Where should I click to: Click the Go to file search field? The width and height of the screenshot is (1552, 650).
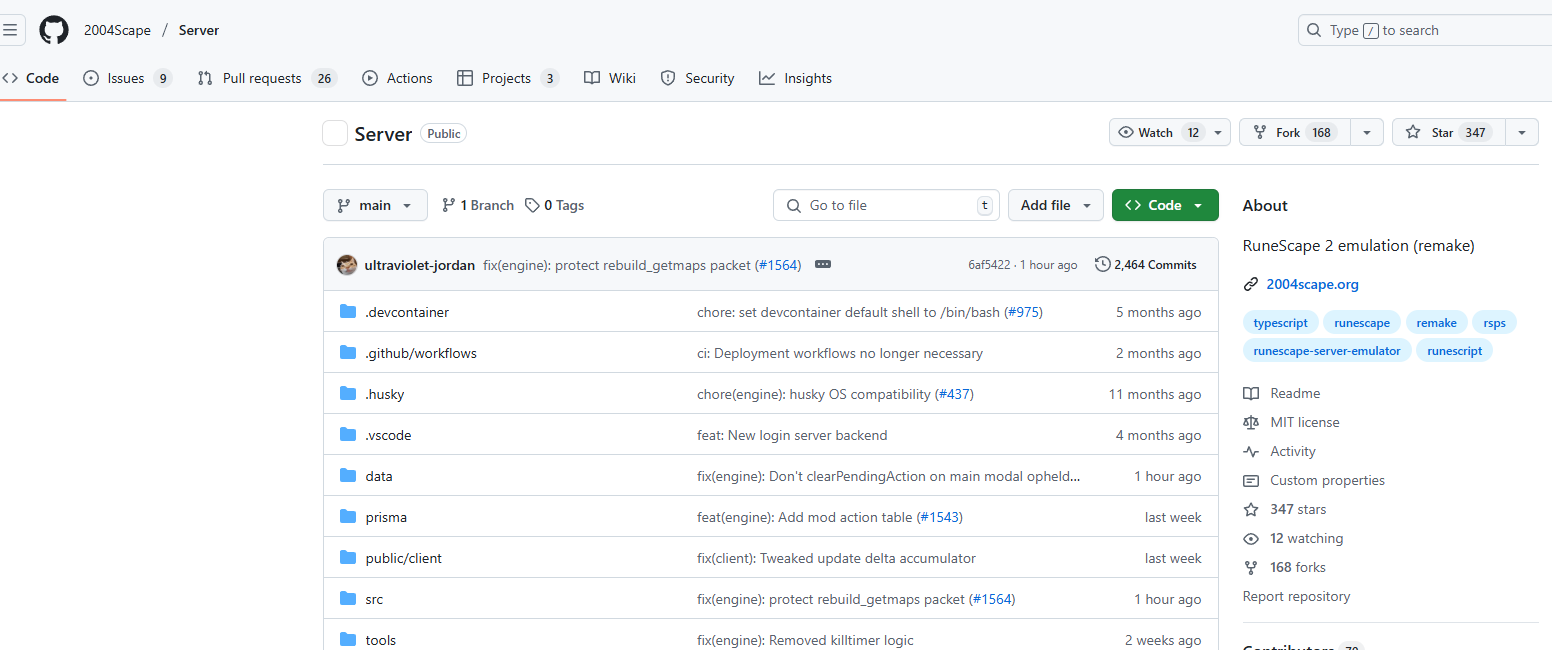click(x=886, y=205)
